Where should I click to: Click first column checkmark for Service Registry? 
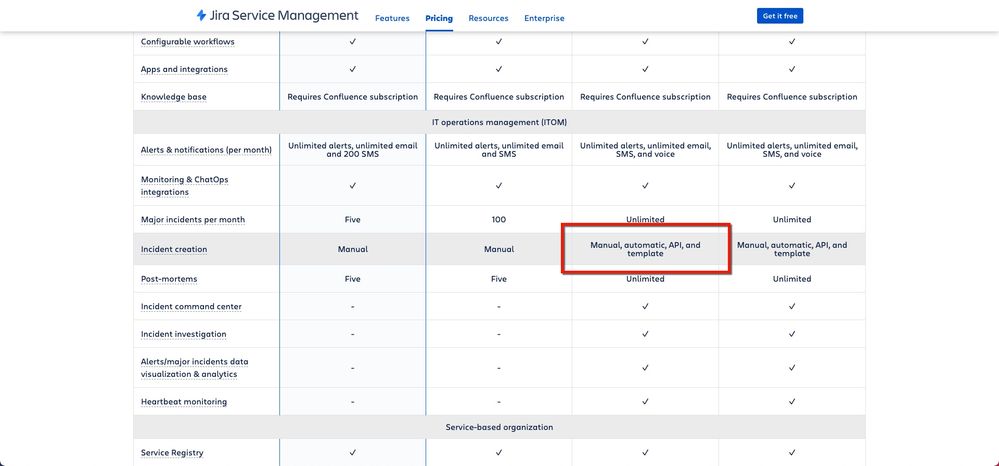click(352, 453)
